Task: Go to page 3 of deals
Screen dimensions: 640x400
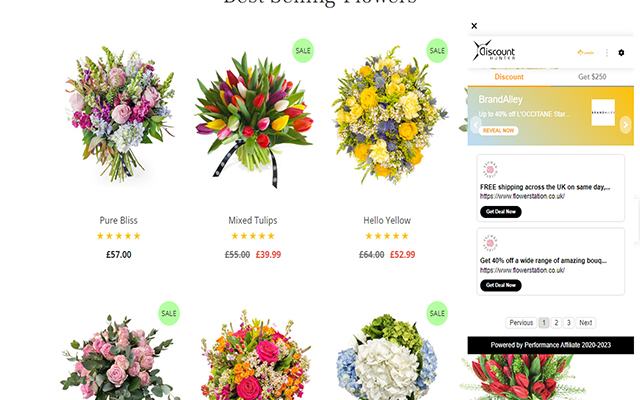Action: 568,323
